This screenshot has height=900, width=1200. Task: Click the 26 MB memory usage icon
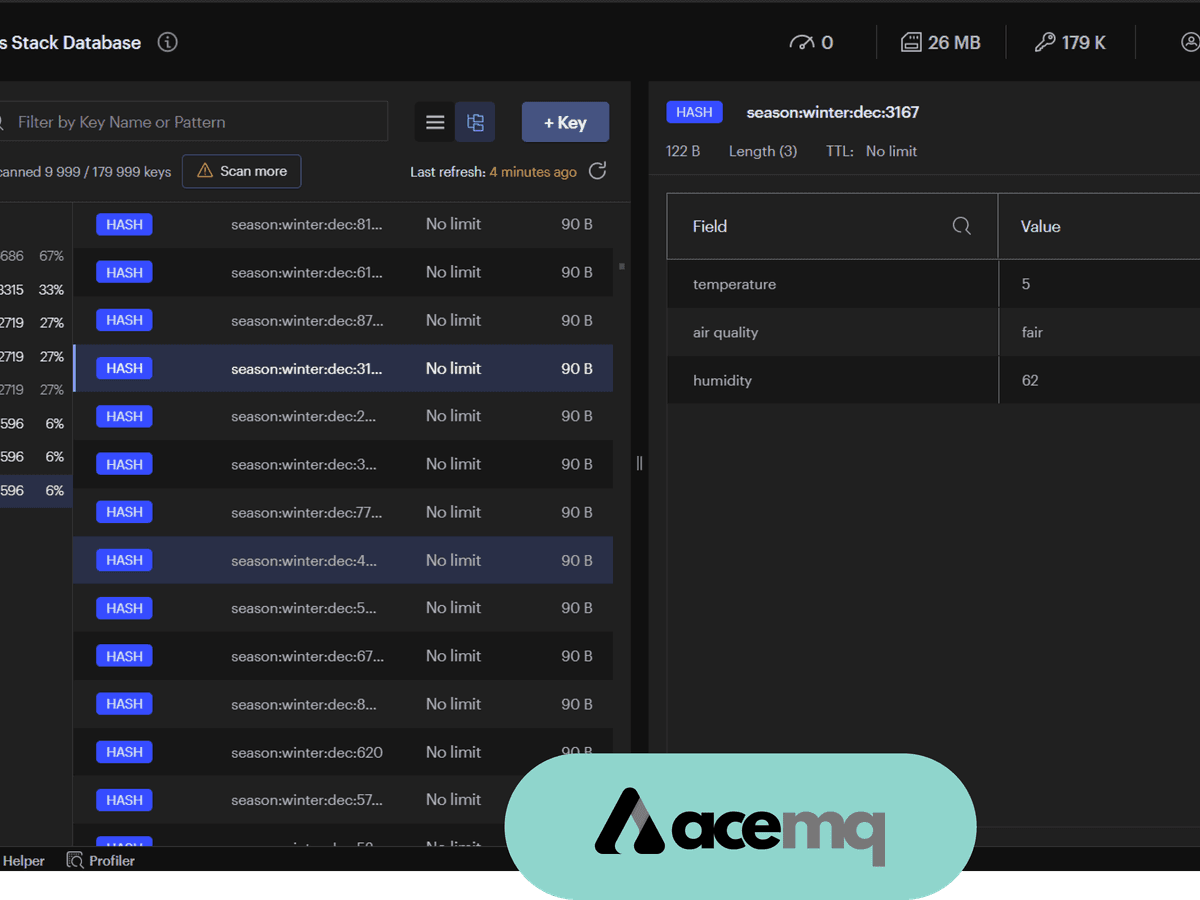(x=910, y=42)
